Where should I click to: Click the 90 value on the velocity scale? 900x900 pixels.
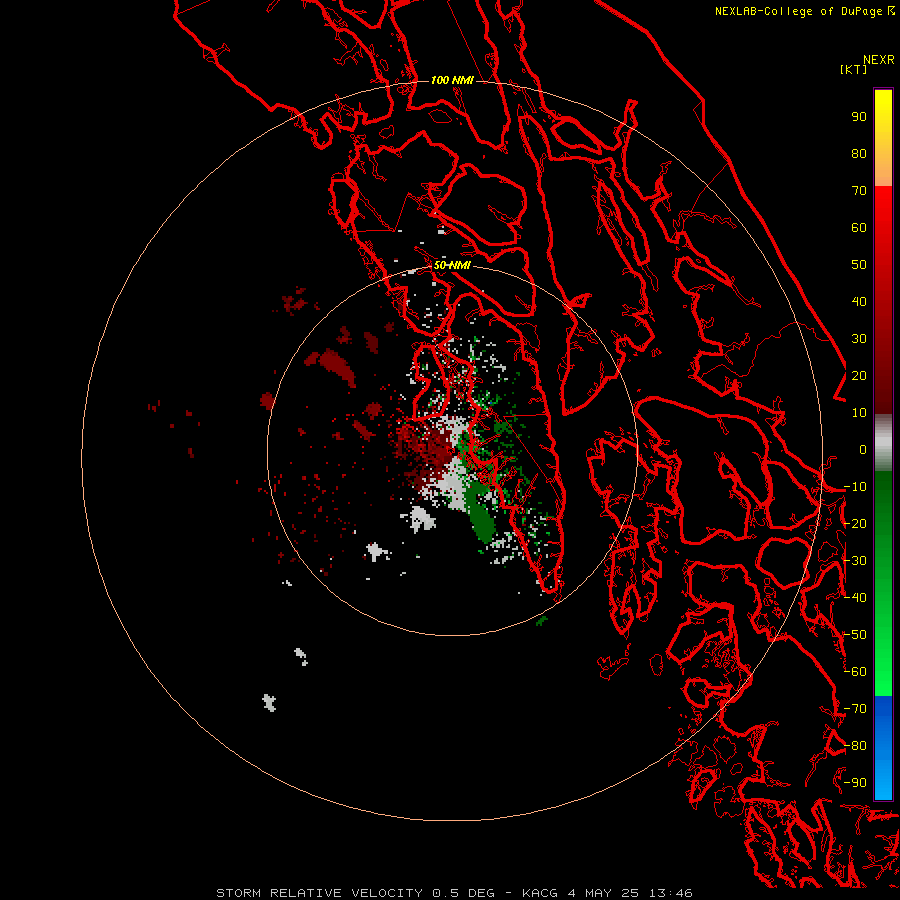pos(859,117)
